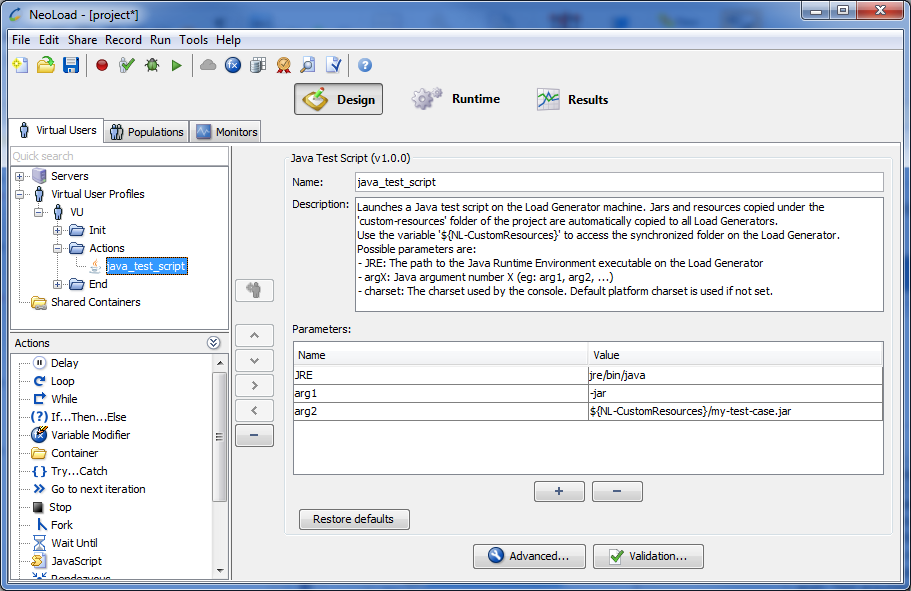
Task: Collapse the Actions folder node
Action: point(58,248)
